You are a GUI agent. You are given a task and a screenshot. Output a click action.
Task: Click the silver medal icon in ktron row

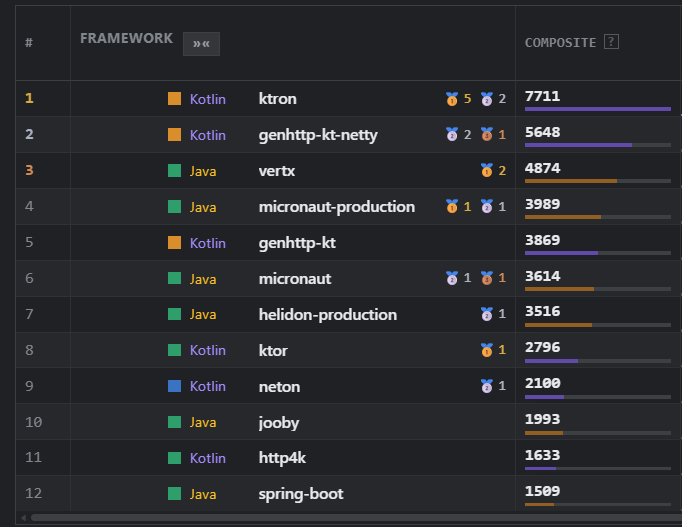click(487, 99)
